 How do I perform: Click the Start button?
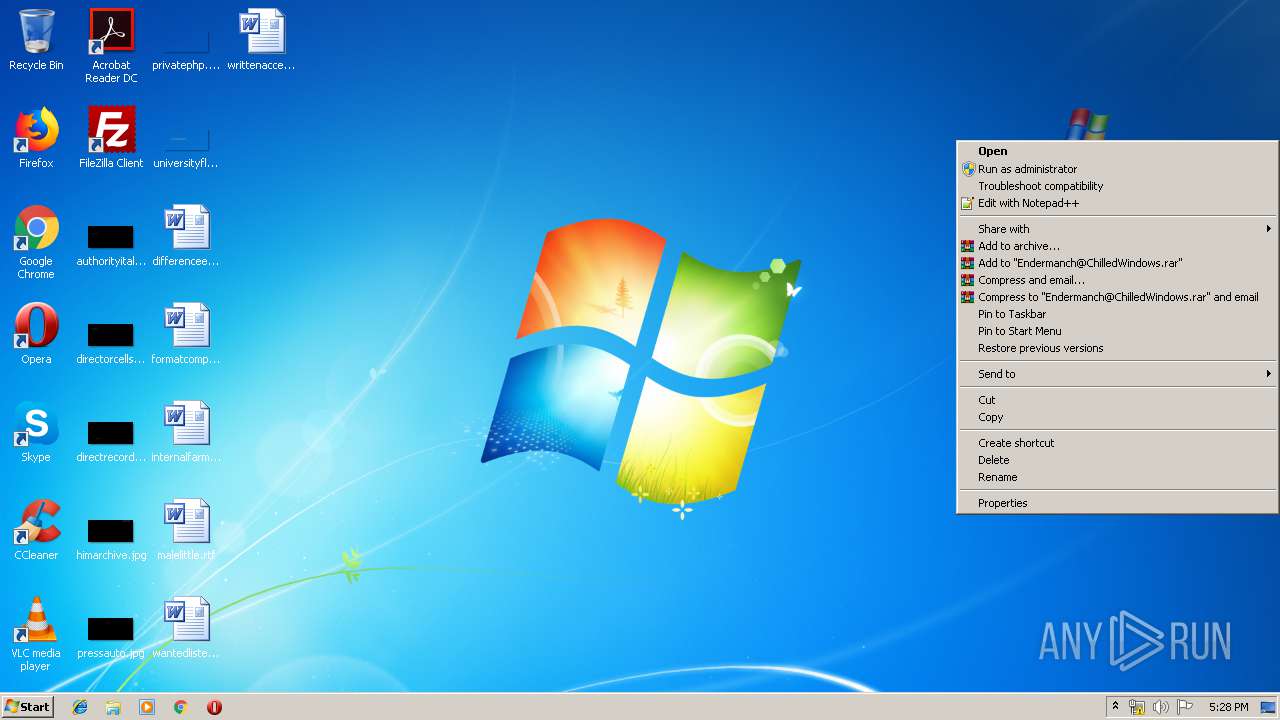click(x=28, y=707)
